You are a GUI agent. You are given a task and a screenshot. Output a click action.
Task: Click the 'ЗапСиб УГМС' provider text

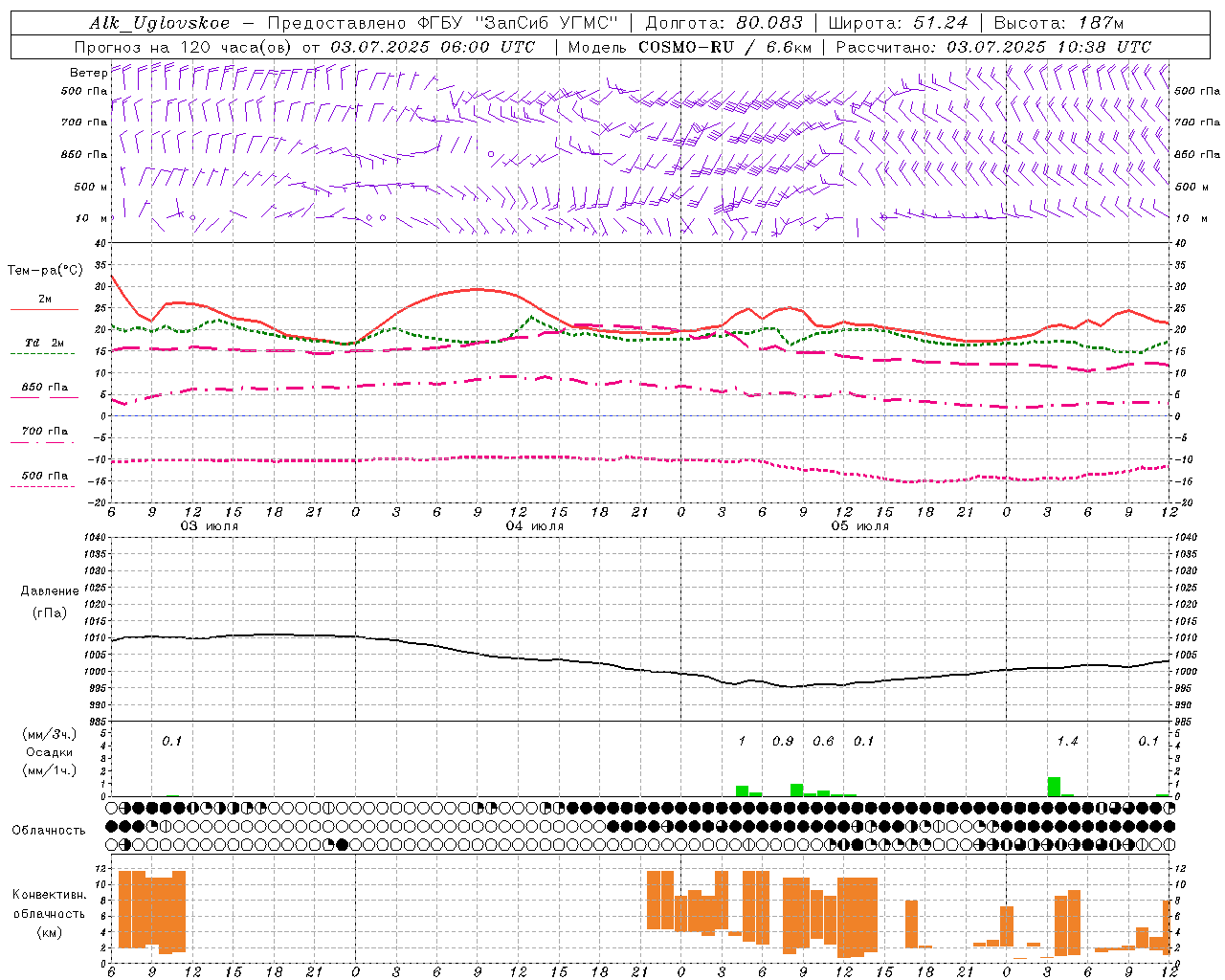pos(546,23)
